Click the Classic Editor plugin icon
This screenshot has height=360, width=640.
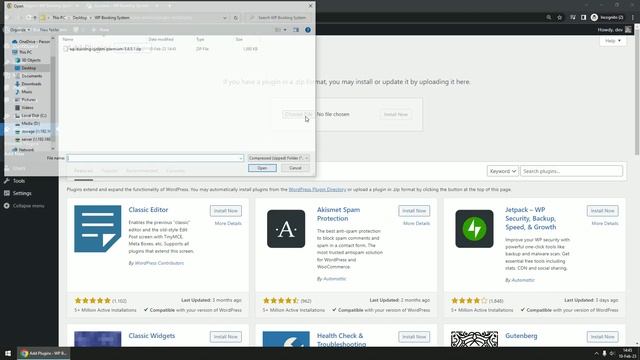(98, 229)
